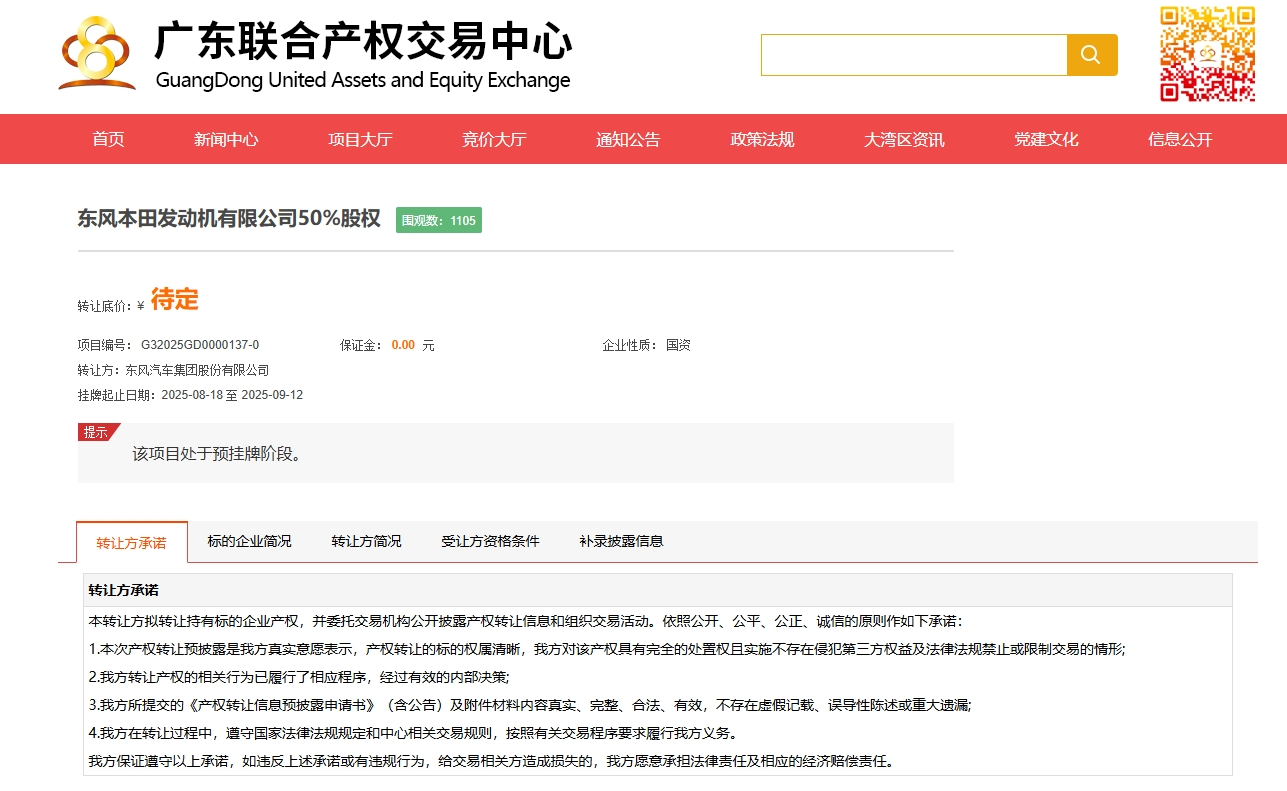Click the 国资 enterprise nature value
The image size is (1287, 791).
[678, 345]
